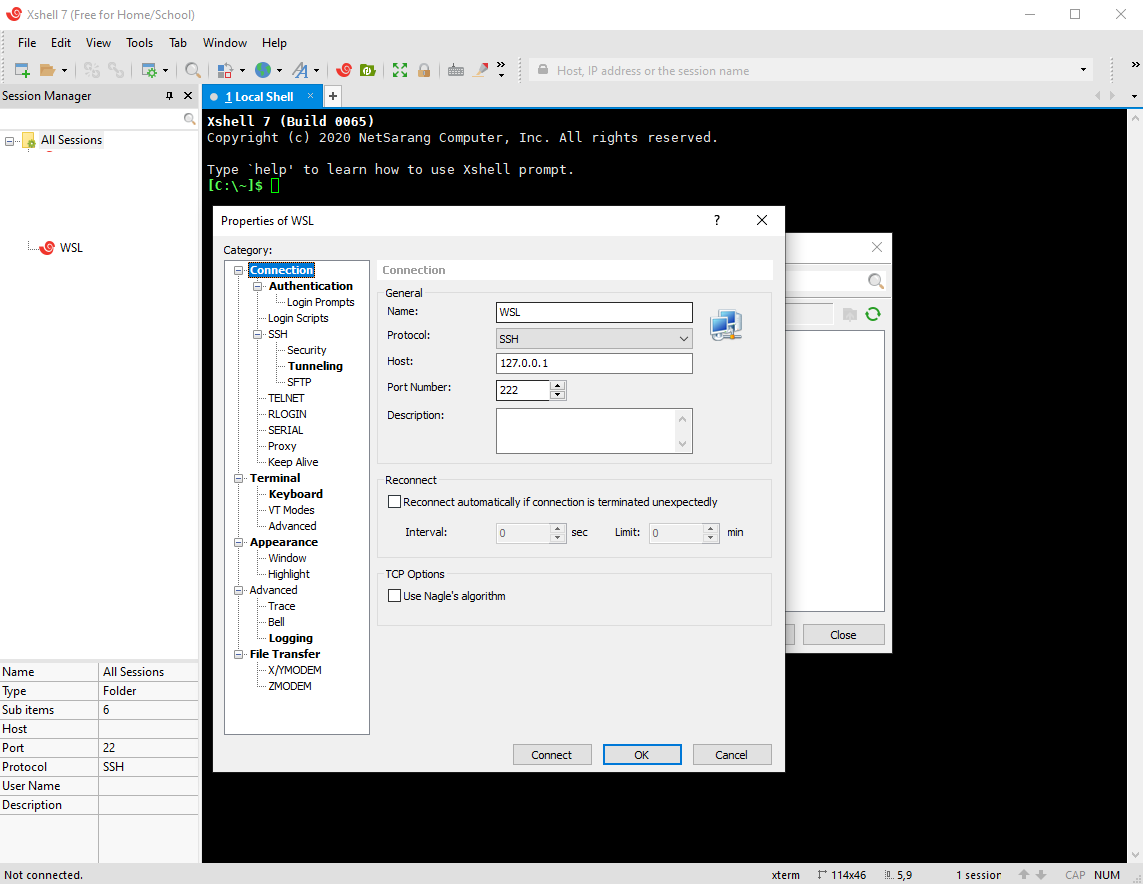The width and height of the screenshot is (1143, 884).
Task: Click the Highlight marker toolbar icon
Action: (x=480, y=70)
